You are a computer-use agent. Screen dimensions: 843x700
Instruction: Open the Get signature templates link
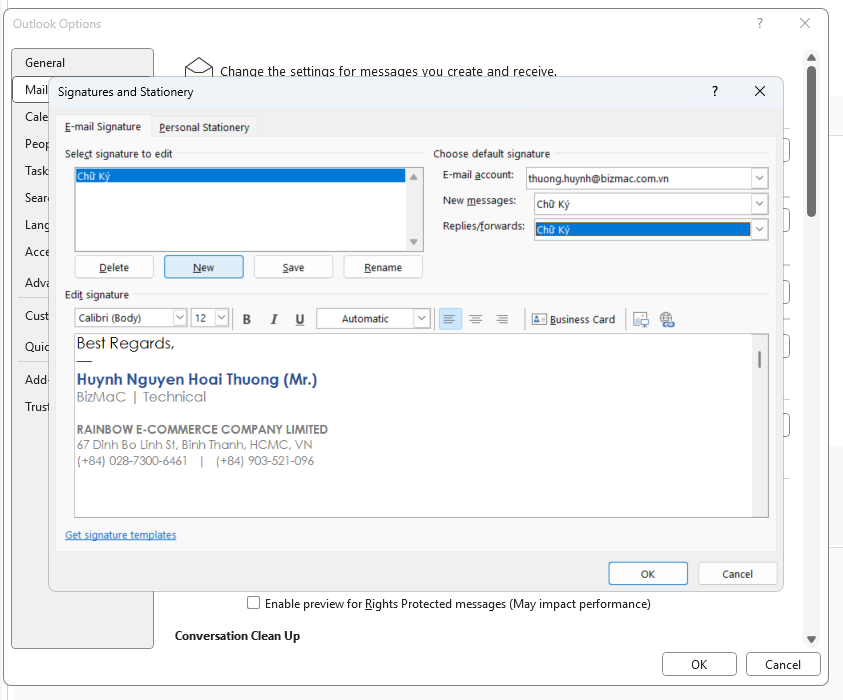[121, 535]
